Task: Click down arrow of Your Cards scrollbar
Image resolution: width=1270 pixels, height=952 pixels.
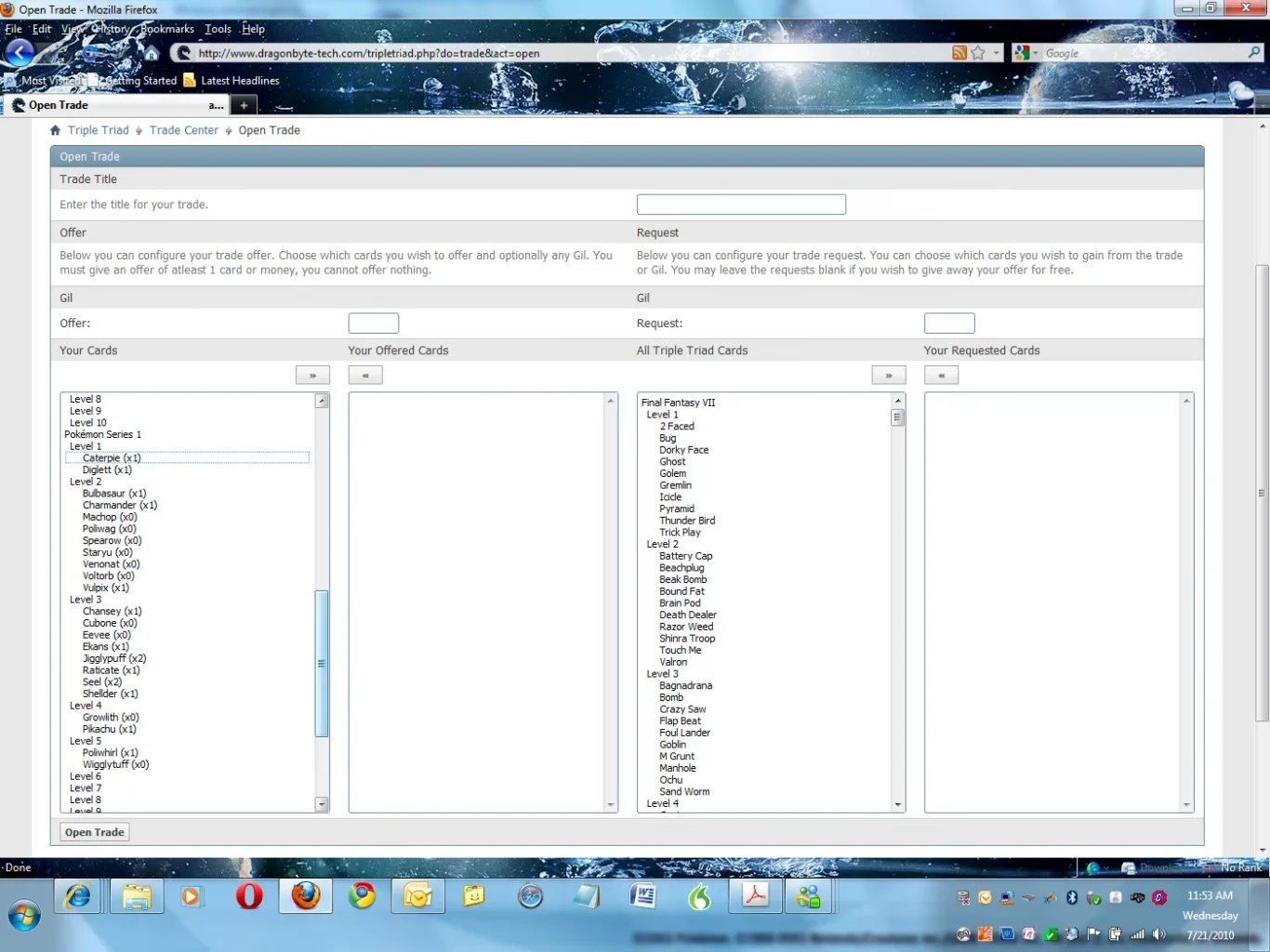Action: coord(322,804)
